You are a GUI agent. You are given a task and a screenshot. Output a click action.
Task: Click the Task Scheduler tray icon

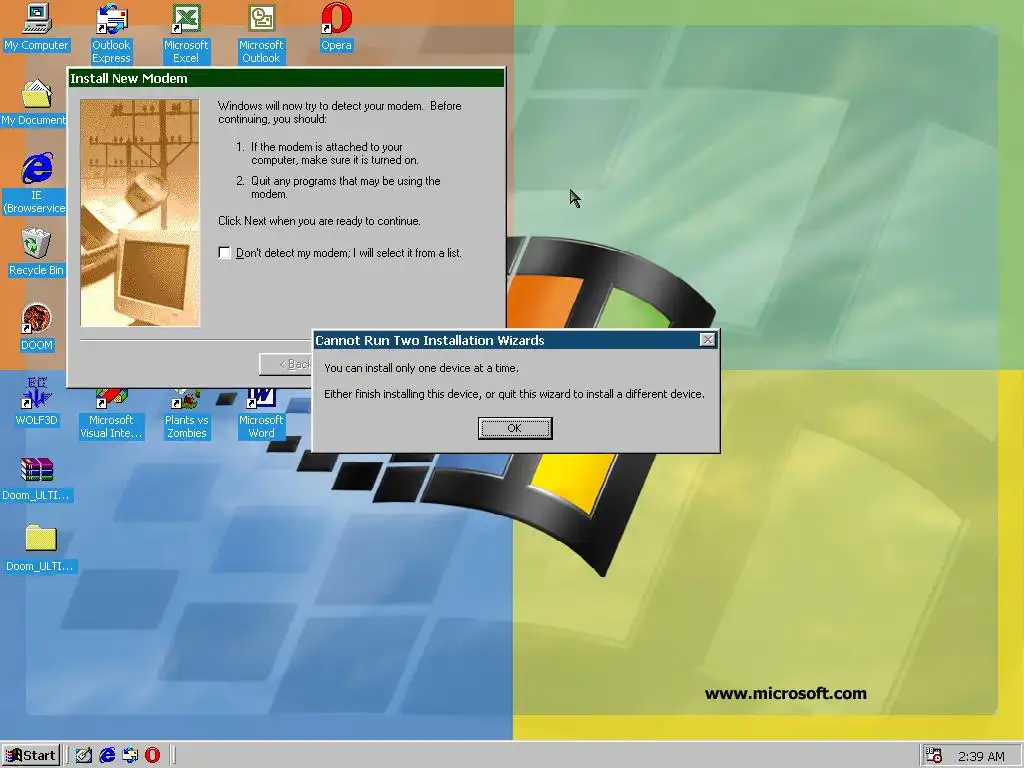coord(934,756)
